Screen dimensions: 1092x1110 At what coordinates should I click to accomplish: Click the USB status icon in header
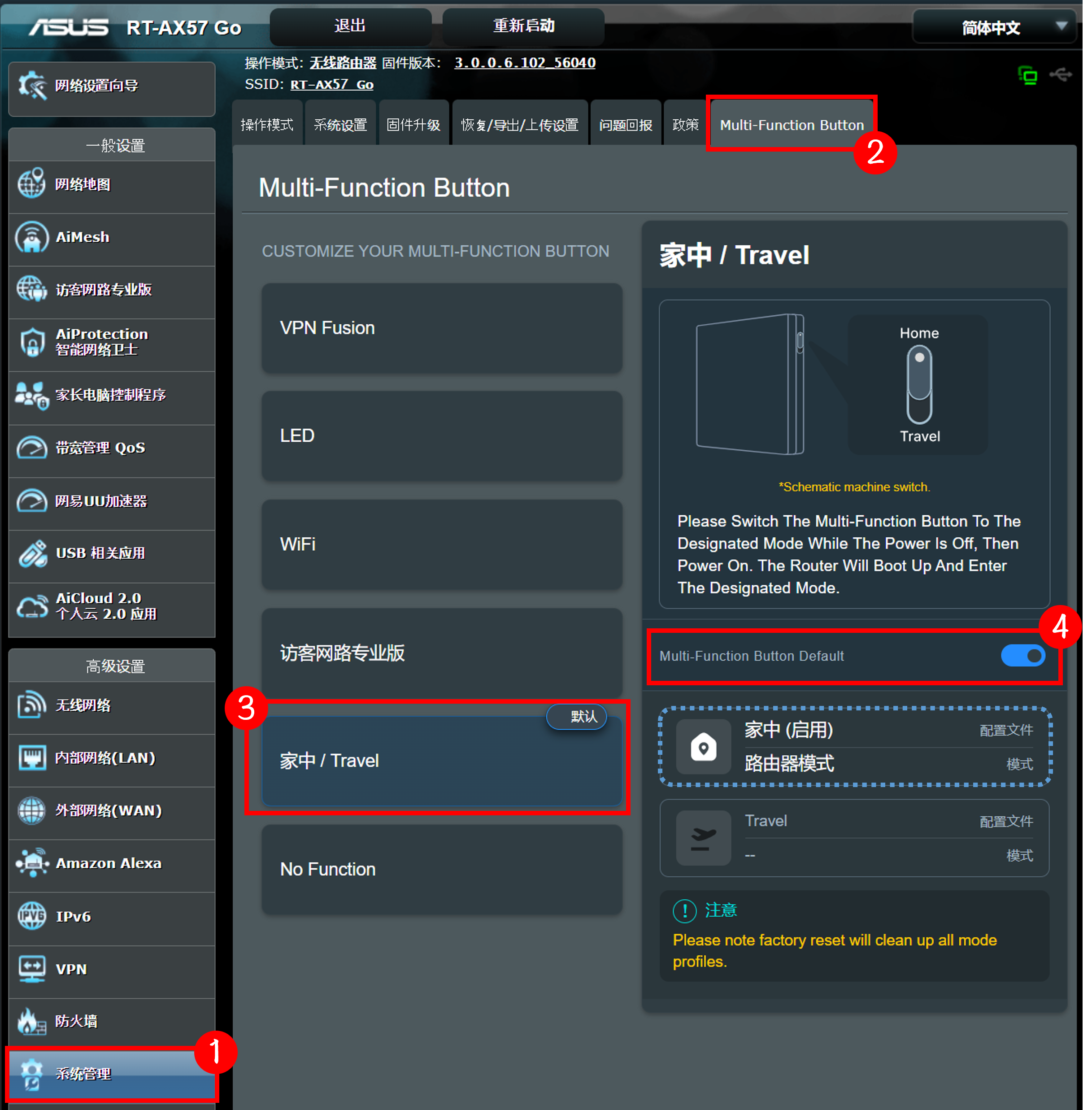point(1061,74)
